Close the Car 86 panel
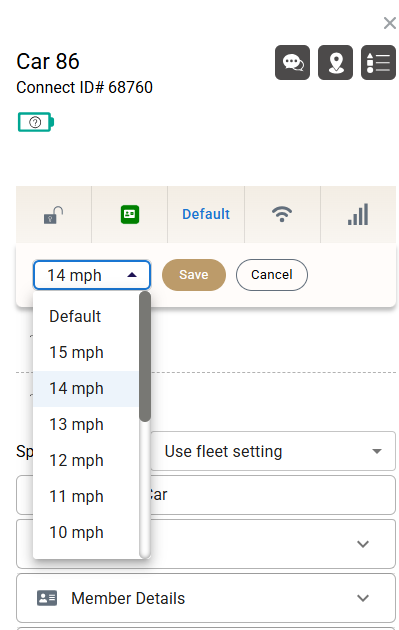The width and height of the screenshot is (399, 630). point(389,23)
